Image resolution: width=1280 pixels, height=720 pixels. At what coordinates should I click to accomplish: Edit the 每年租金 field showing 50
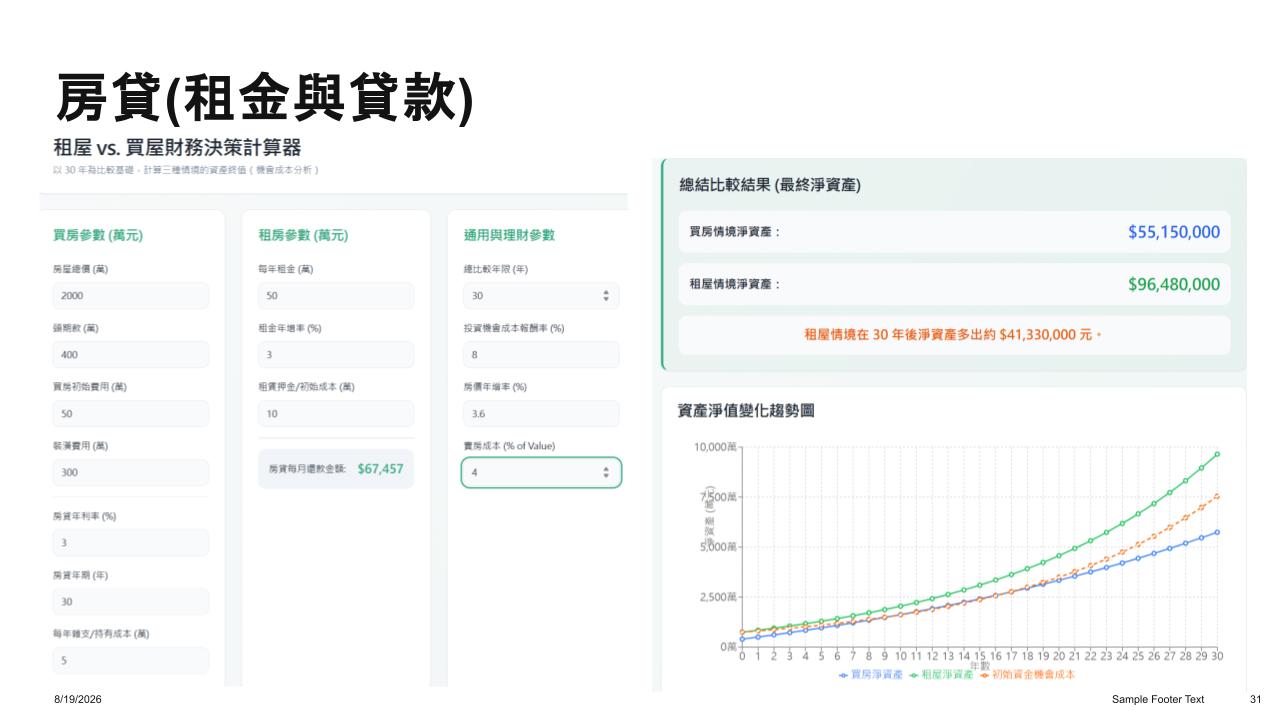tap(336, 296)
